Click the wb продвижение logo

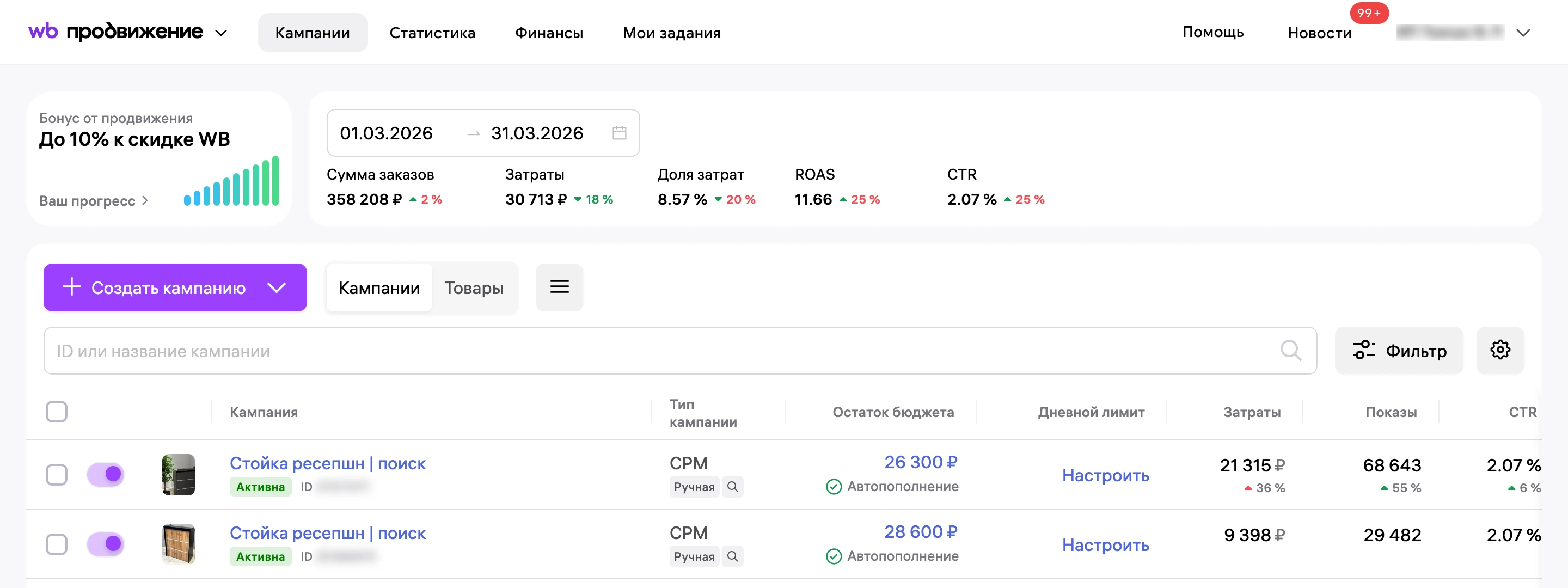[115, 32]
